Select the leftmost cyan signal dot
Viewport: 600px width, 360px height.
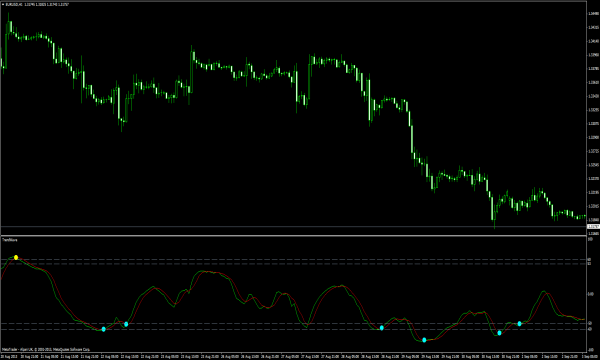pos(104,329)
